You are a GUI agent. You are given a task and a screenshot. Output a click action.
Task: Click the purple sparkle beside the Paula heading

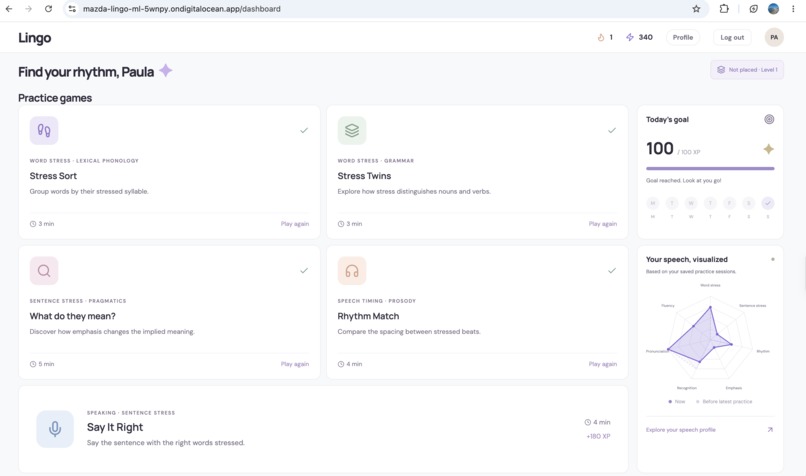[x=166, y=70]
